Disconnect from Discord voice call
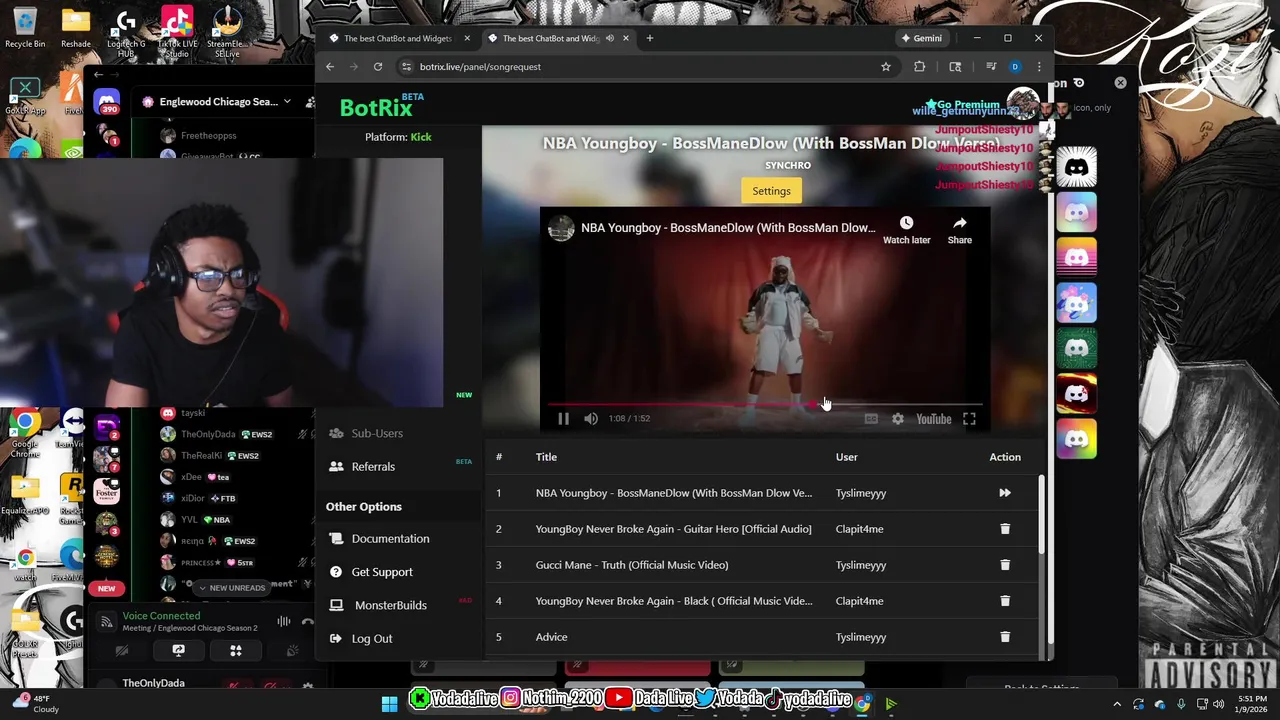Screen dimensions: 1280x720 coord(308,622)
